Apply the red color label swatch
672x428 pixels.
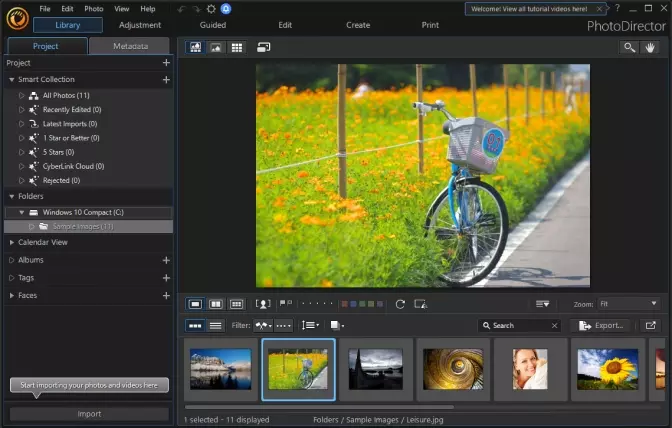tap(344, 304)
